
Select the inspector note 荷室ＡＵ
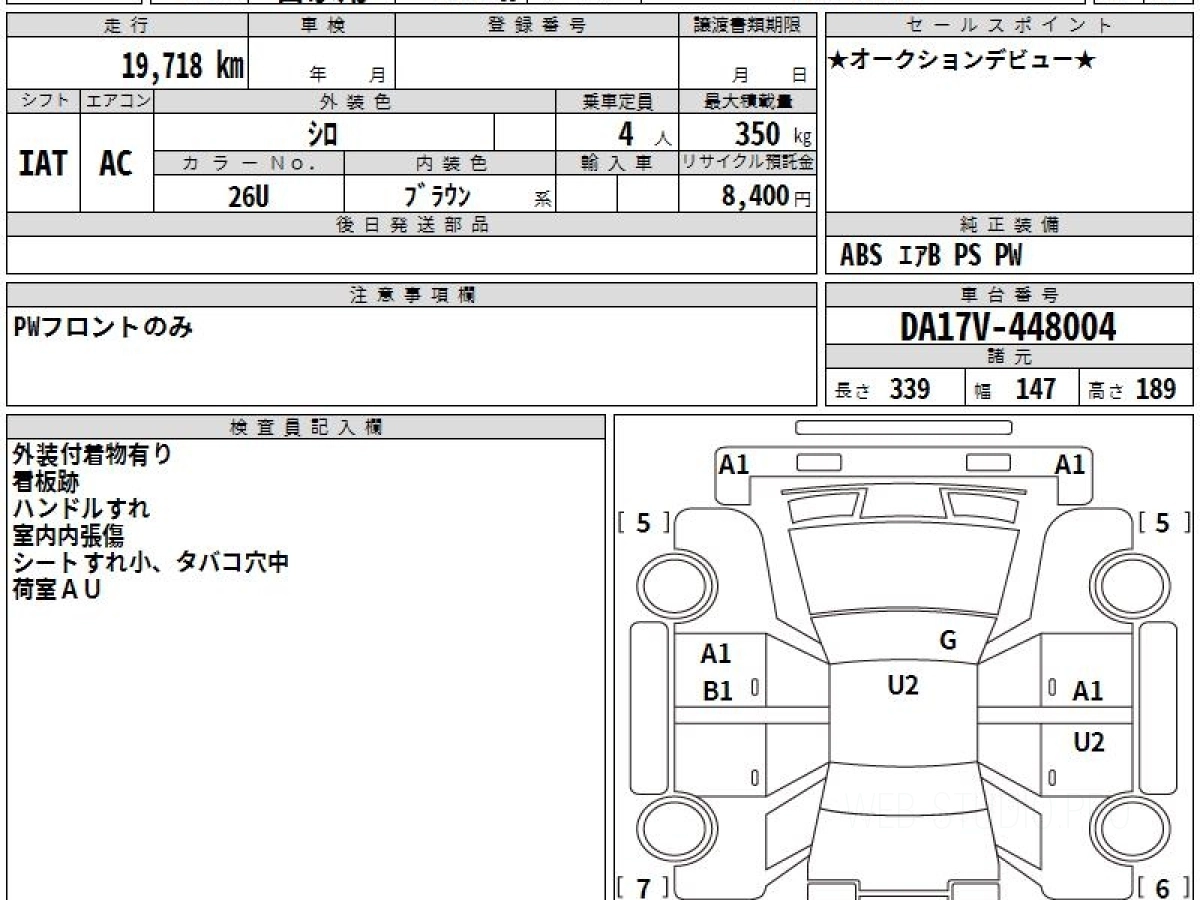click(x=57, y=589)
